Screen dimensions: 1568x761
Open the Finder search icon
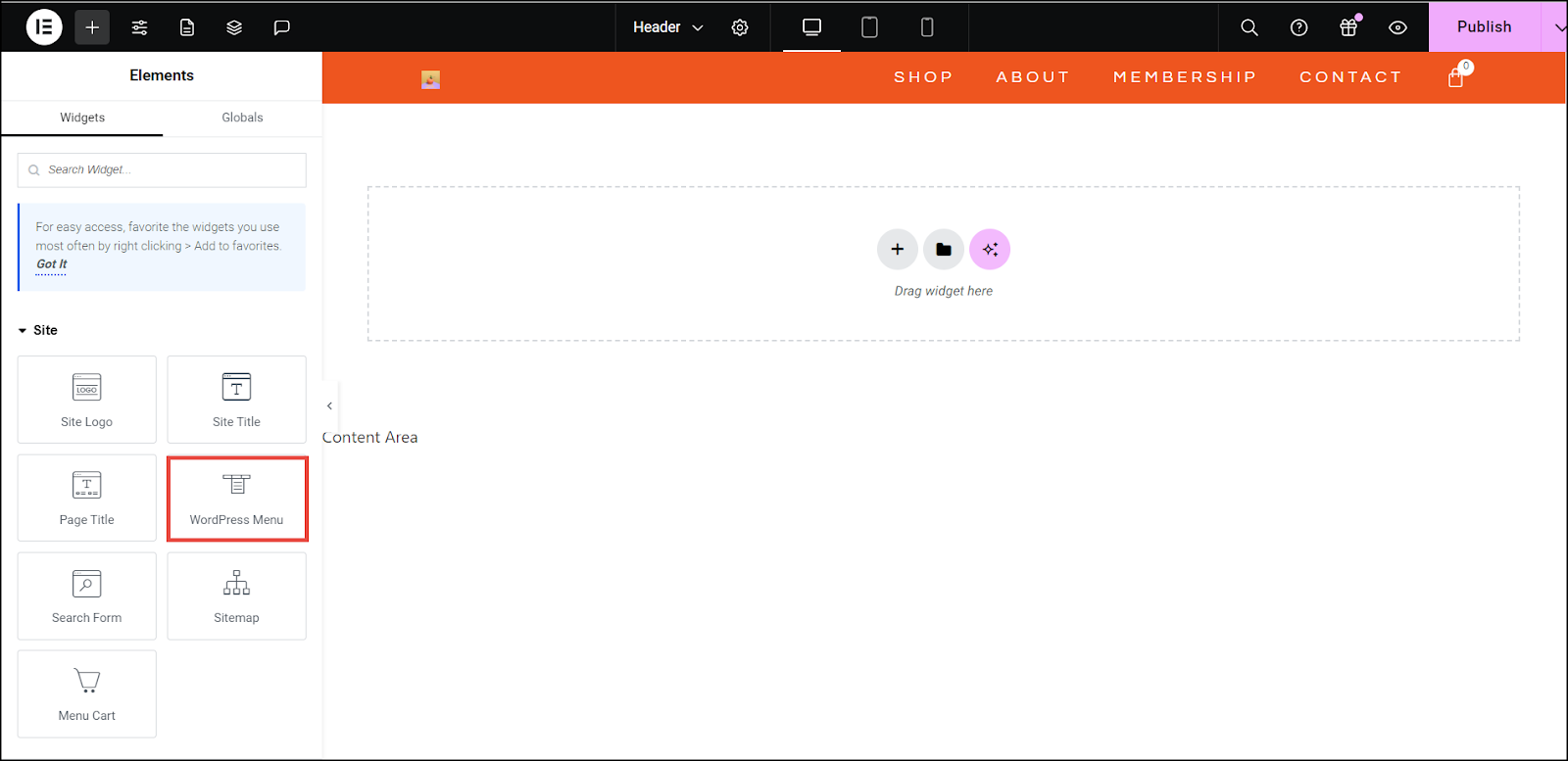point(1249,27)
